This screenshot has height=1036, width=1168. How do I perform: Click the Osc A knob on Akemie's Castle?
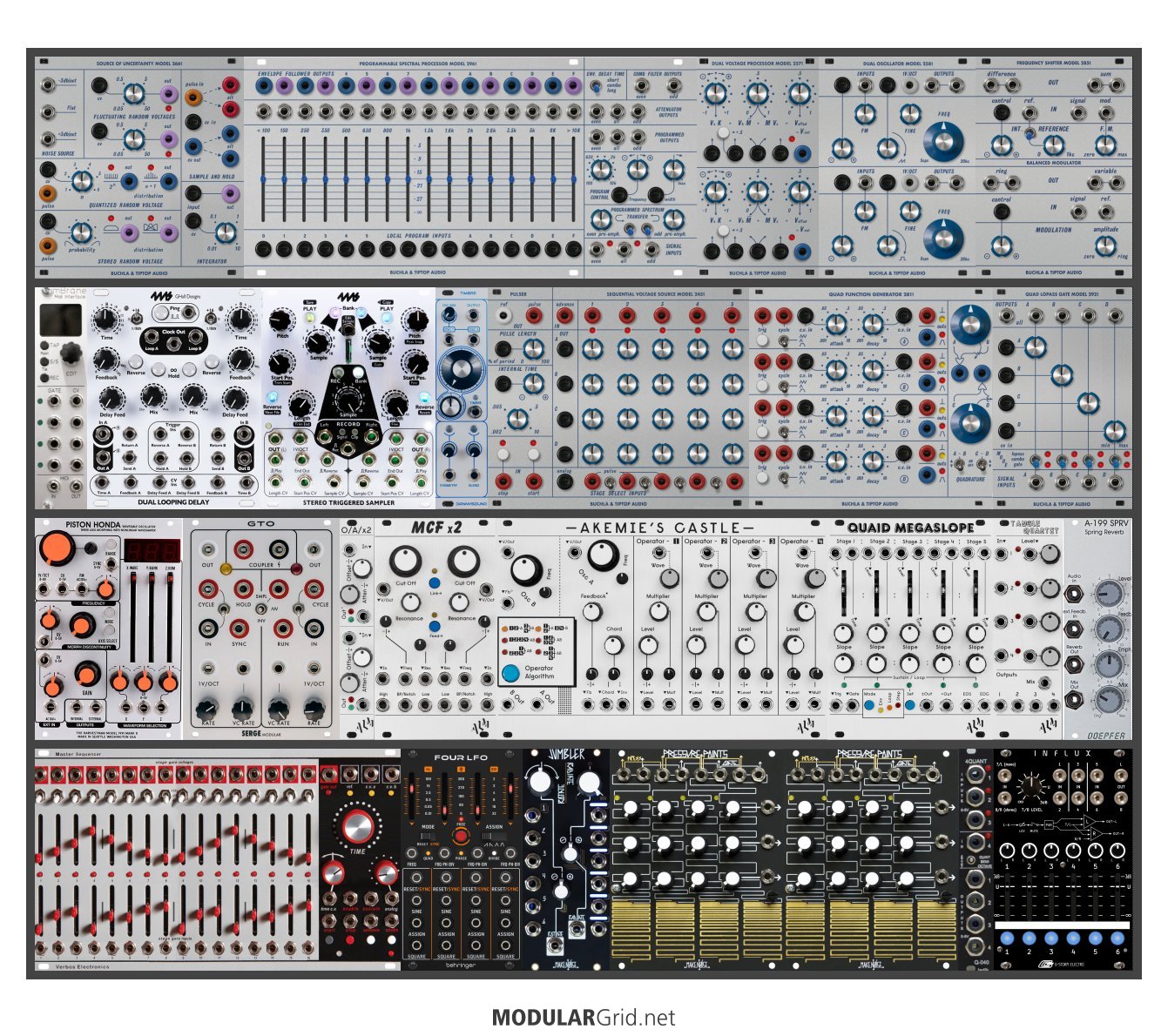(602, 555)
